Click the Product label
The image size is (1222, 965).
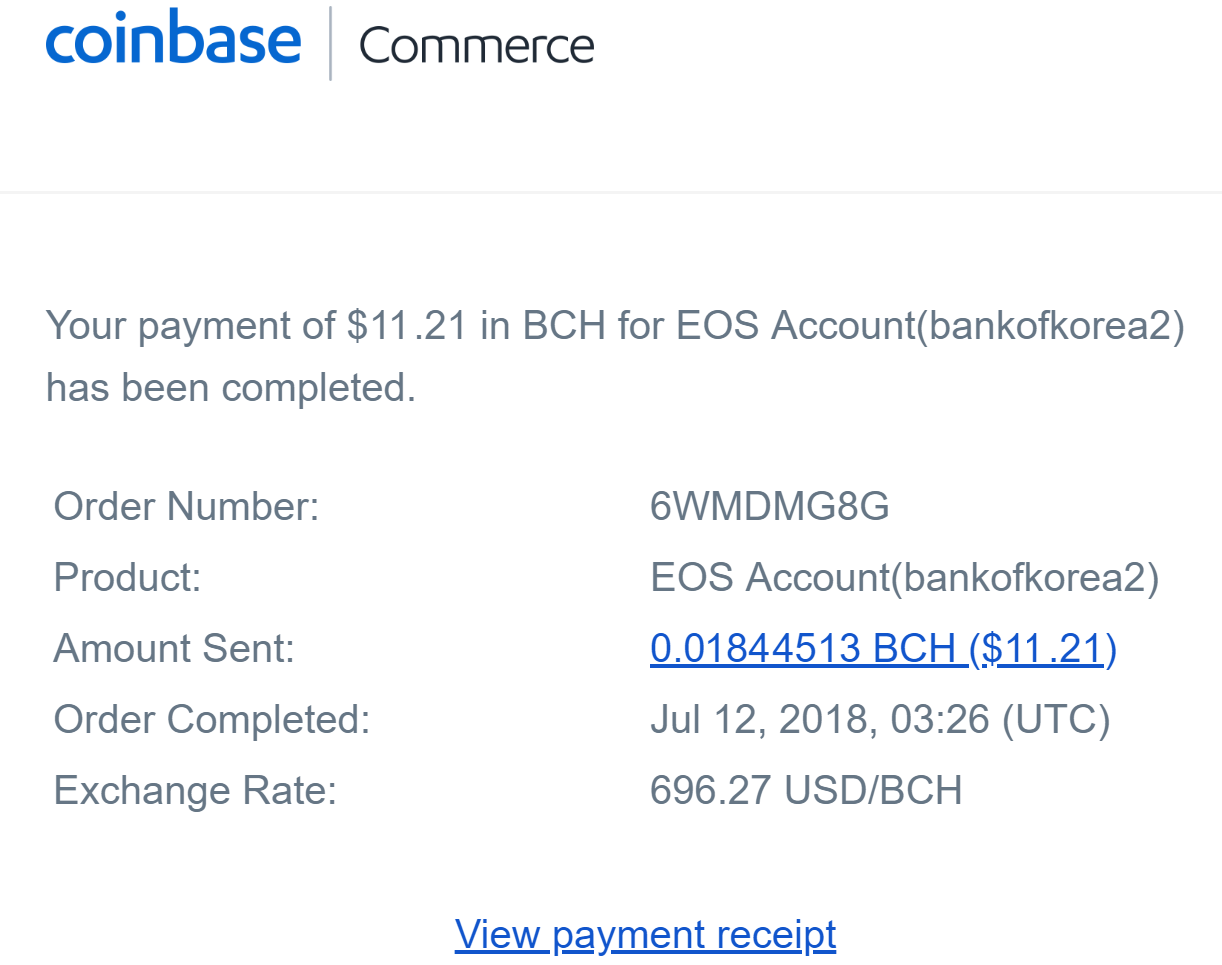(x=127, y=578)
